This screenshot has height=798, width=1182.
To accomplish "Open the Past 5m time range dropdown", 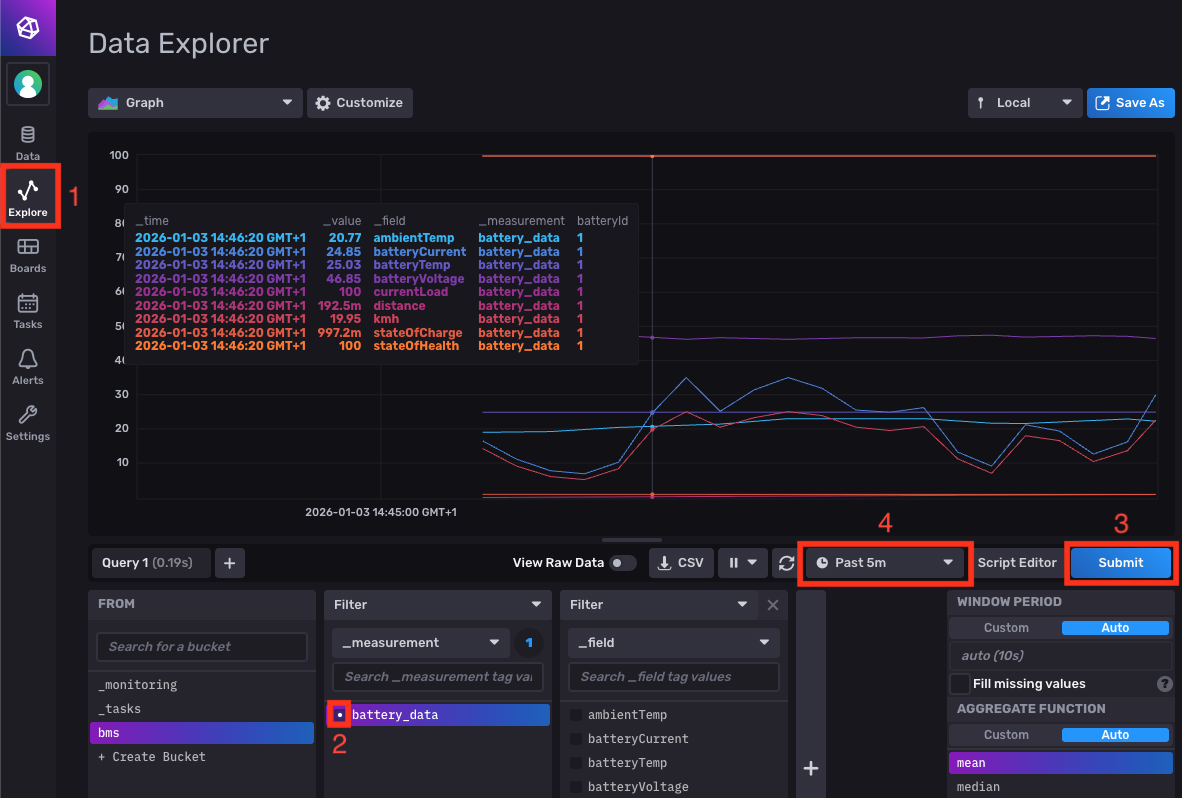I will click(x=884, y=562).
